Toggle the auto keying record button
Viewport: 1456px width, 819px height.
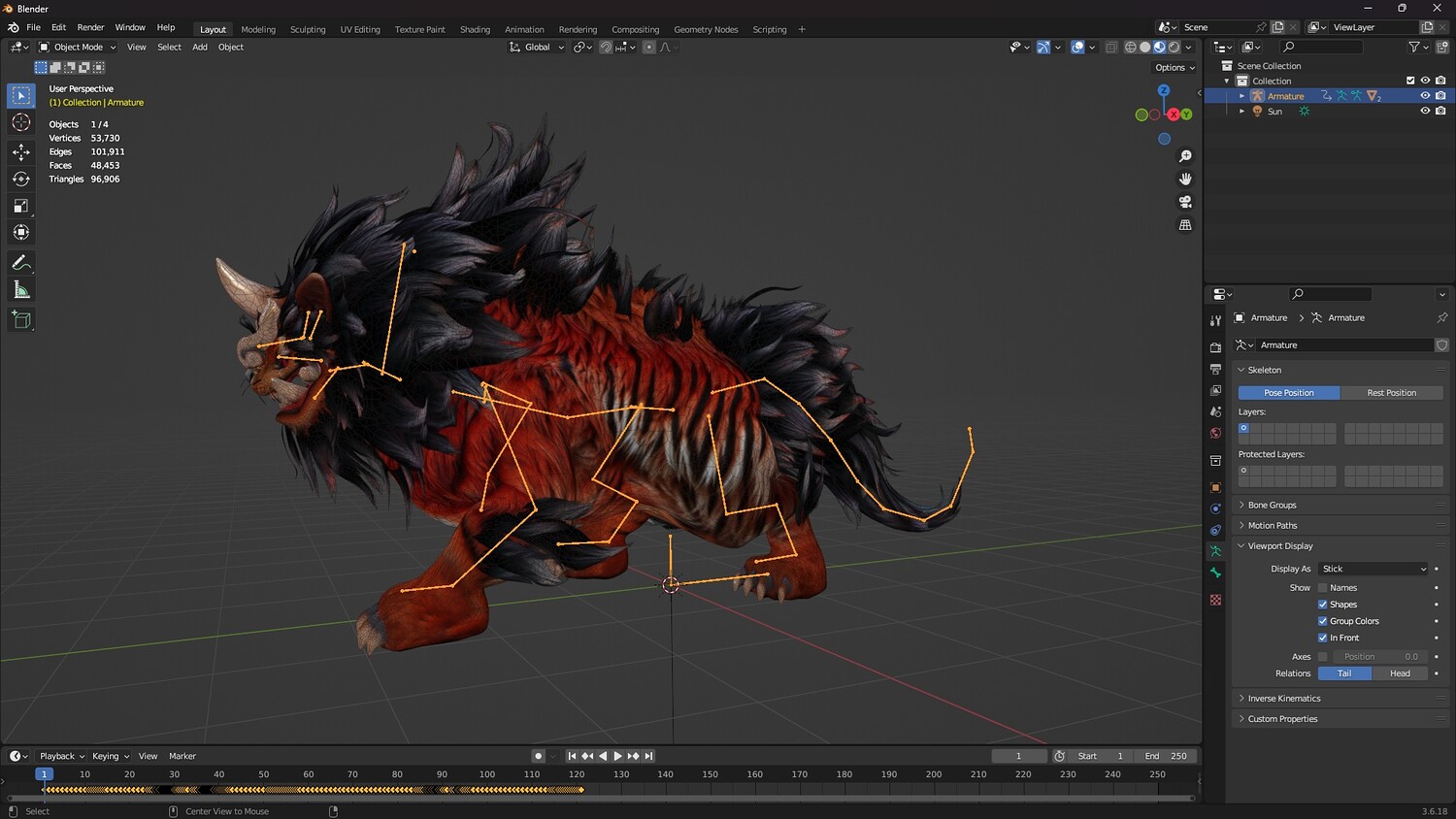[538, 756]
